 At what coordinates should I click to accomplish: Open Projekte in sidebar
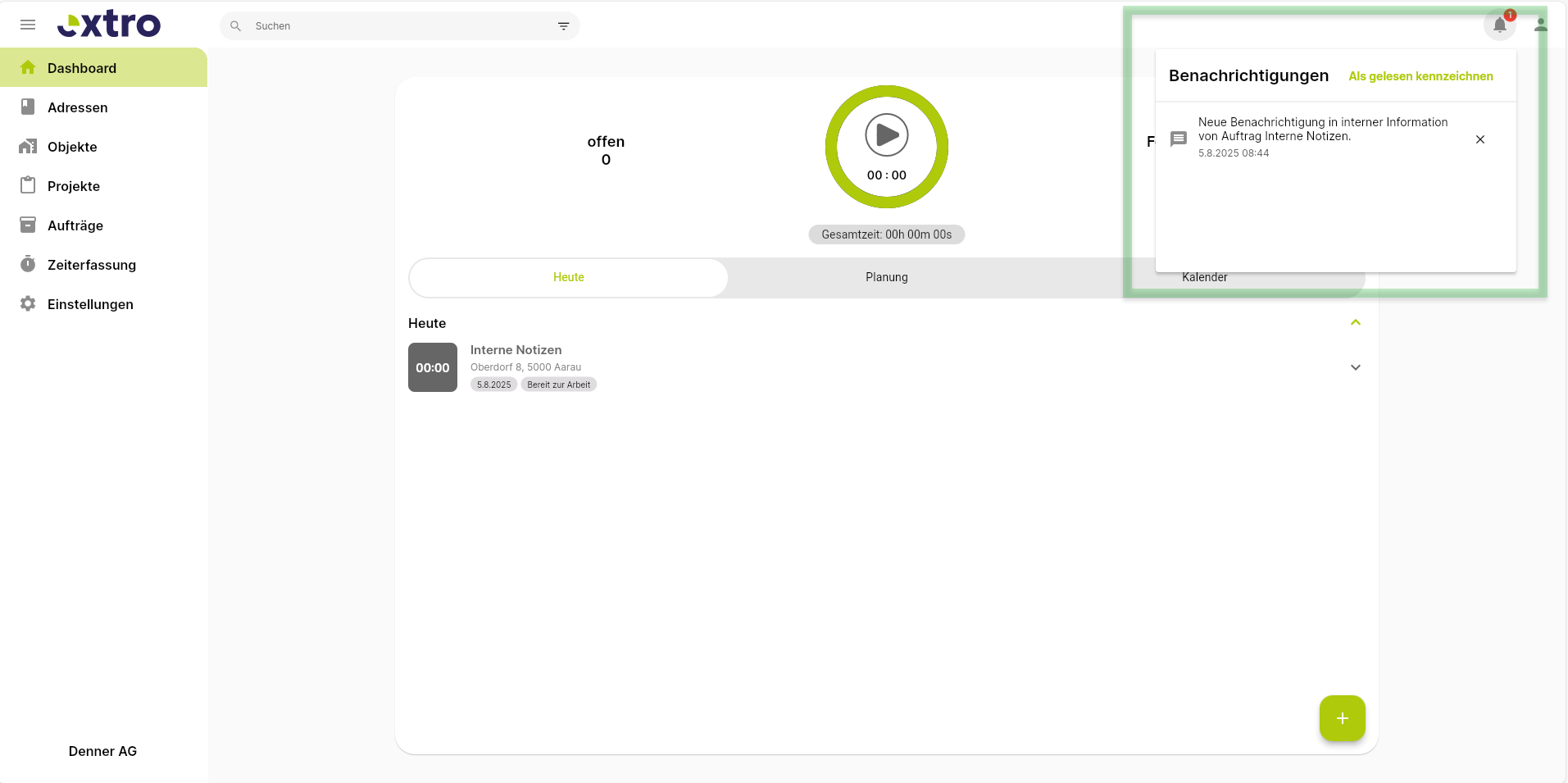coord(103,185)
